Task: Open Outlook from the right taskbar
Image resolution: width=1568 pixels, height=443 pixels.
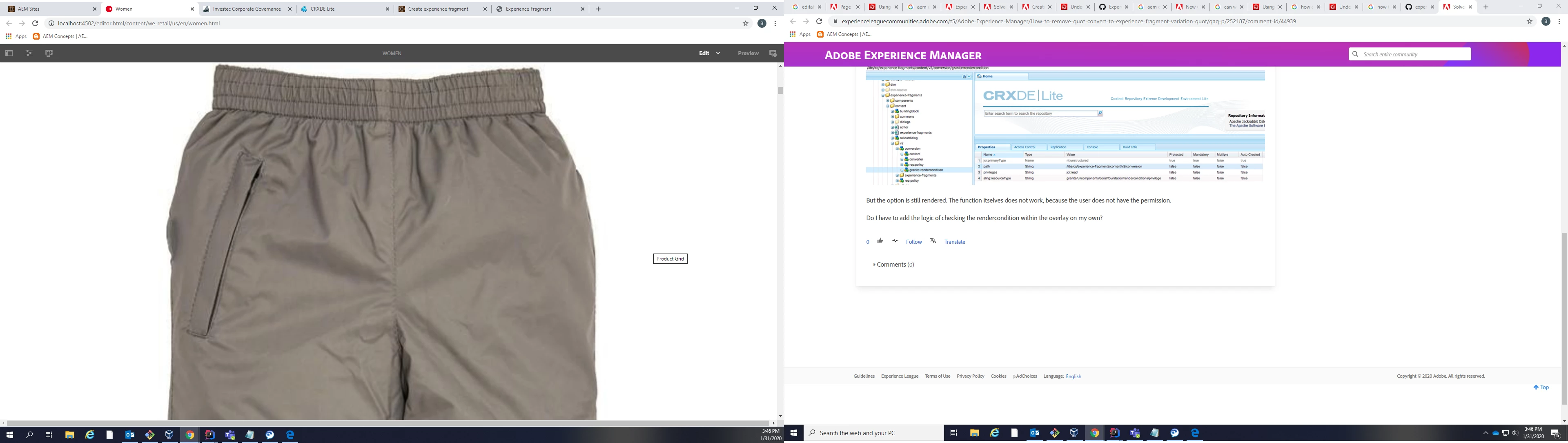Action: [x=1035, y=433]
